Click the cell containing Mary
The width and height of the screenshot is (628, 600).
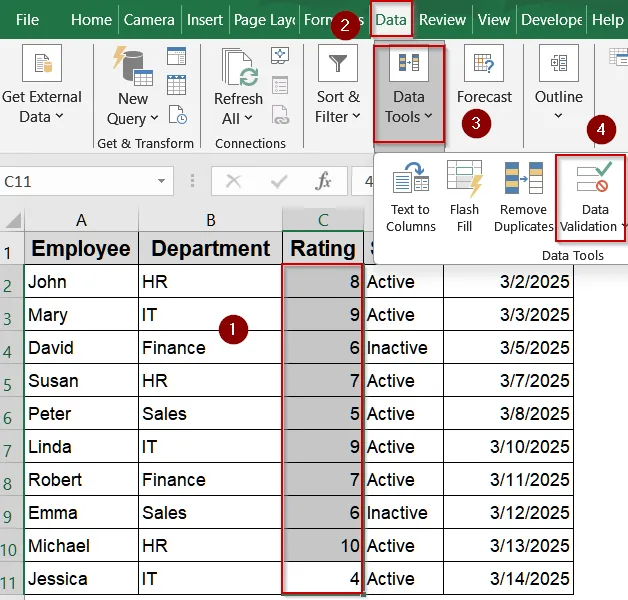pos(81,314)
